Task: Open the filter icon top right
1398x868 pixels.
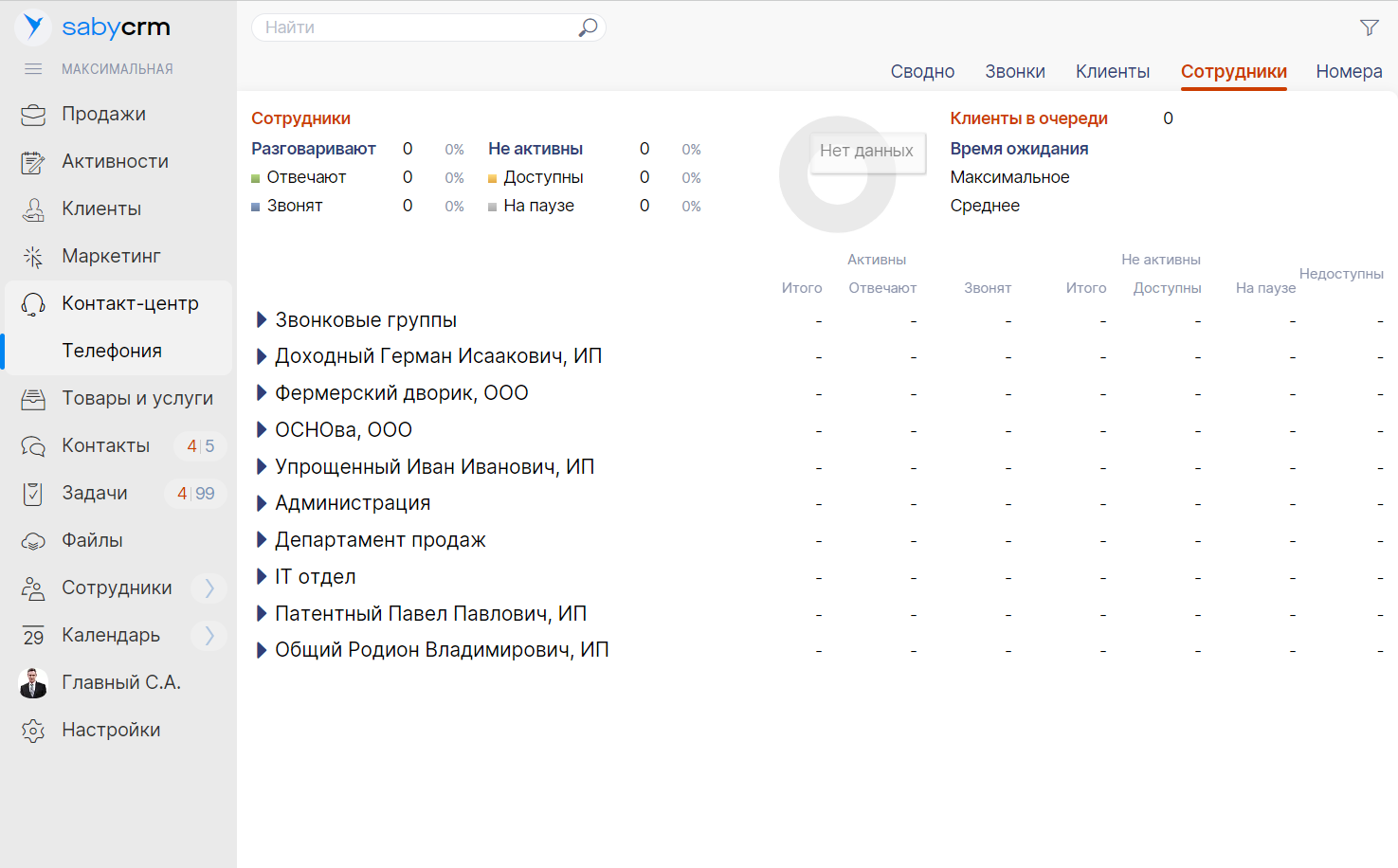Action: point(1370,27)
